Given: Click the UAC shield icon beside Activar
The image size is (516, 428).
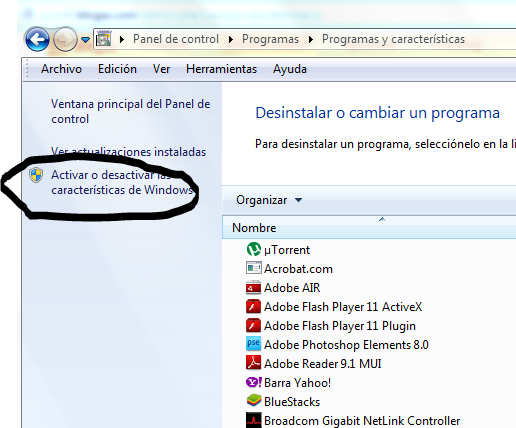Looking at the screenshot, I should pyautogui.click(x=36, y=175).
